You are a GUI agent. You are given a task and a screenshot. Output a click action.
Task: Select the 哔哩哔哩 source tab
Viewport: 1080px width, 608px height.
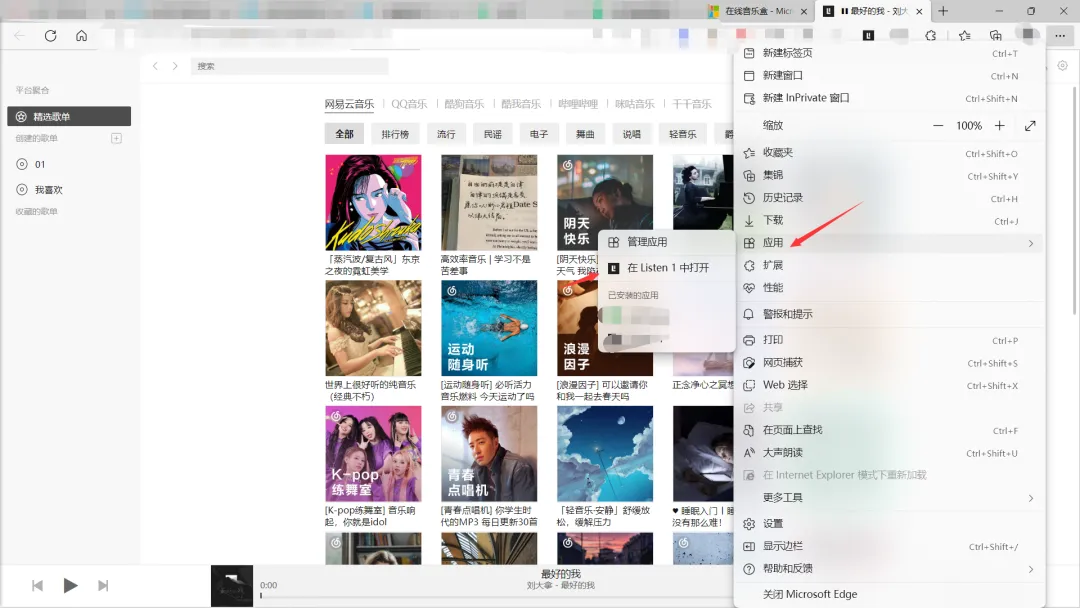click(x=578, y=104)
